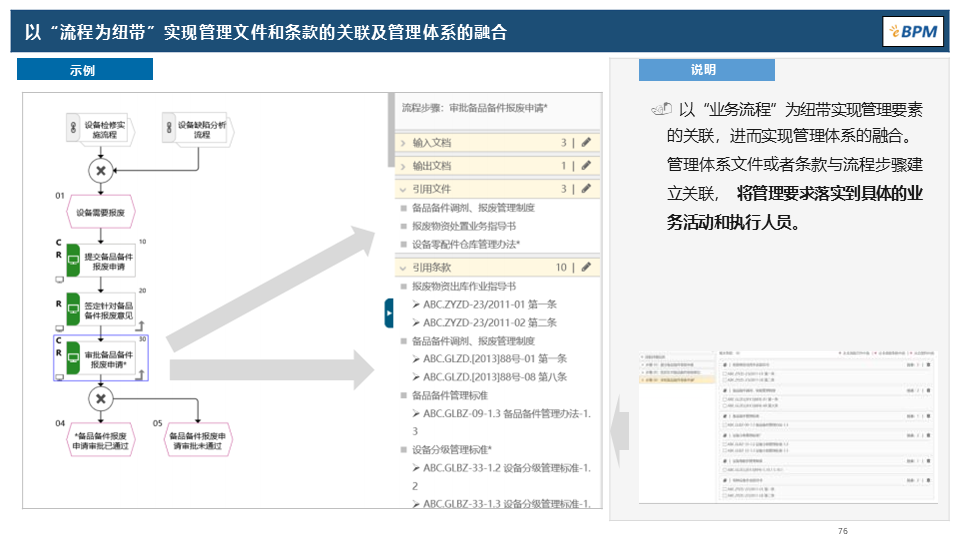Click the XOR gateway below 审批备品备件报废申请
The image size is (960, 540).
(x=101, y=399)
